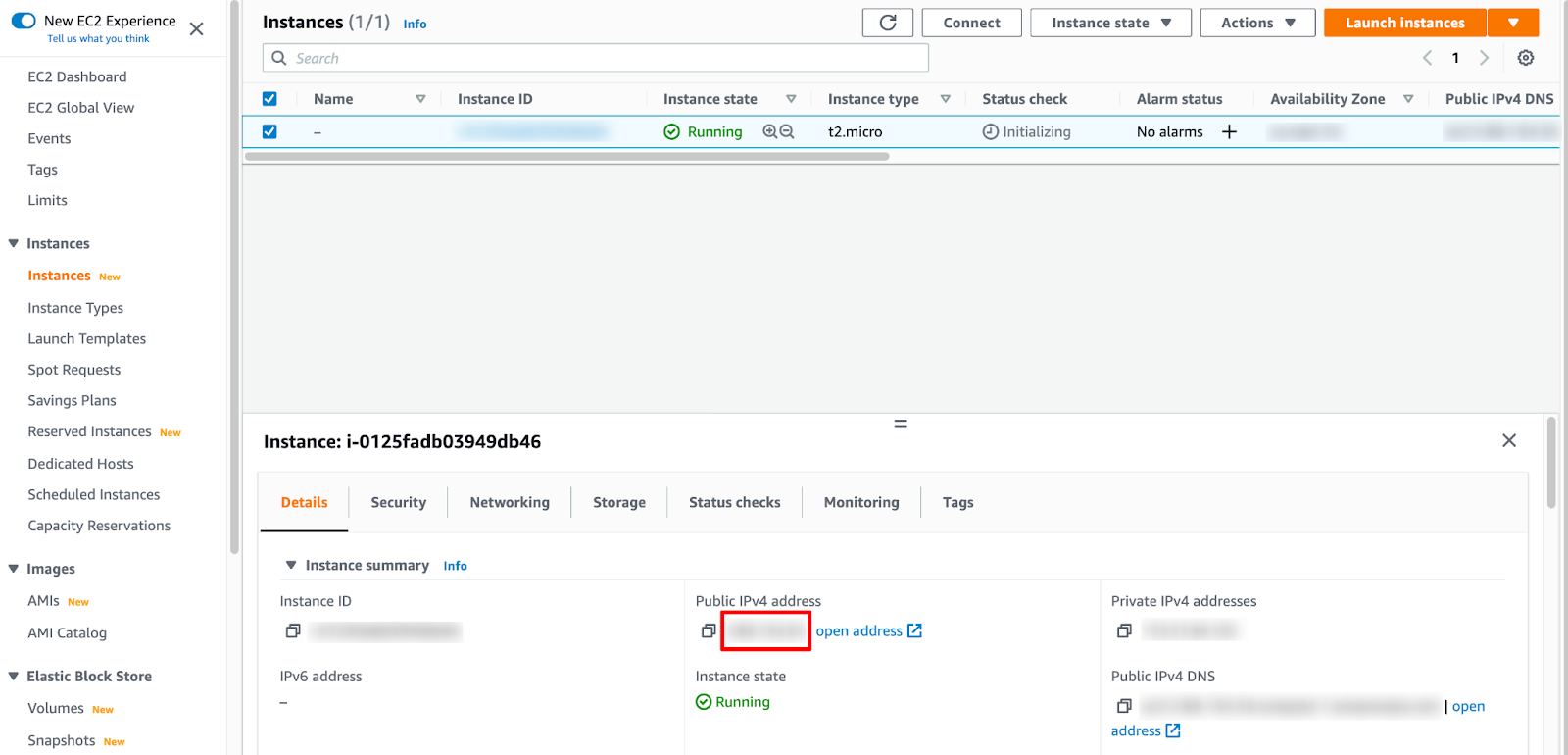Image resolution: width=1568 pixels, height=755 pixels.
Task: Click the Initializing status clock icon
Action: 991,131
